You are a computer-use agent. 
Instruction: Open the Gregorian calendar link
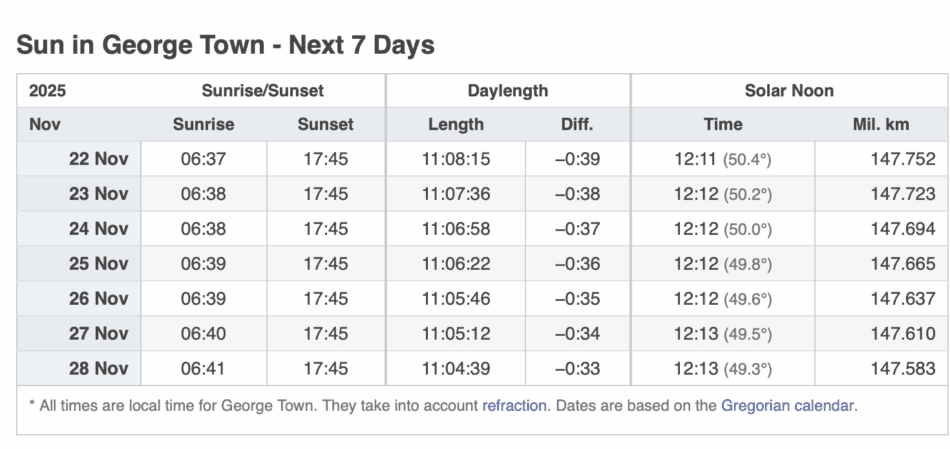point(788,406)
